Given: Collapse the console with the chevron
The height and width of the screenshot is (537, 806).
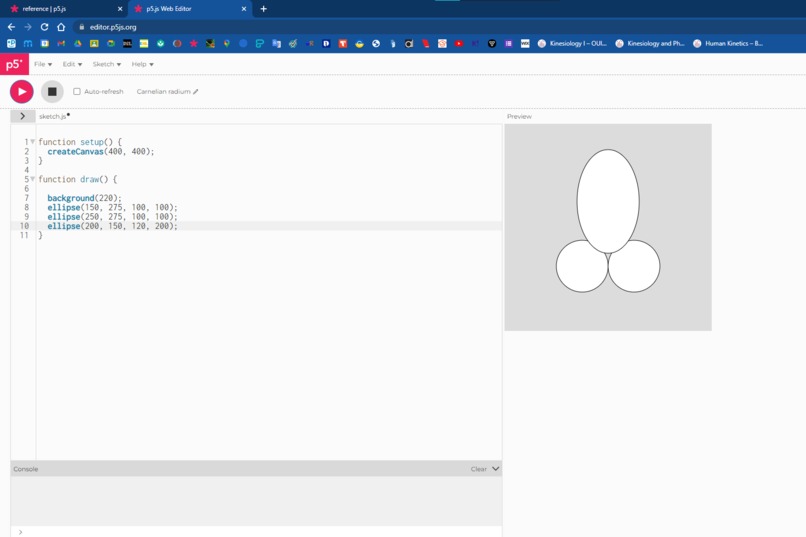Looking at the screenshot, I should (x=496, y=469).
